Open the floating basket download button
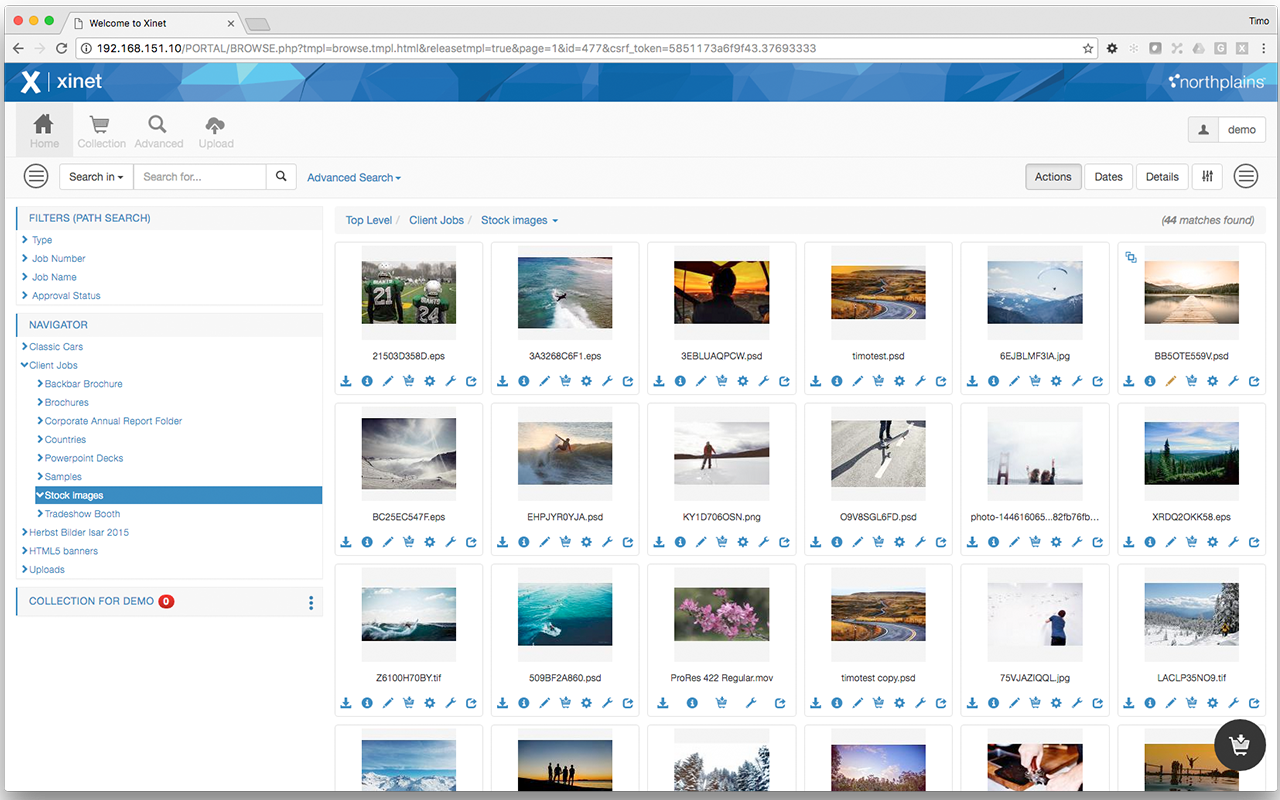This screenshot has width=1280, height=800. (x=1239, y=744)
